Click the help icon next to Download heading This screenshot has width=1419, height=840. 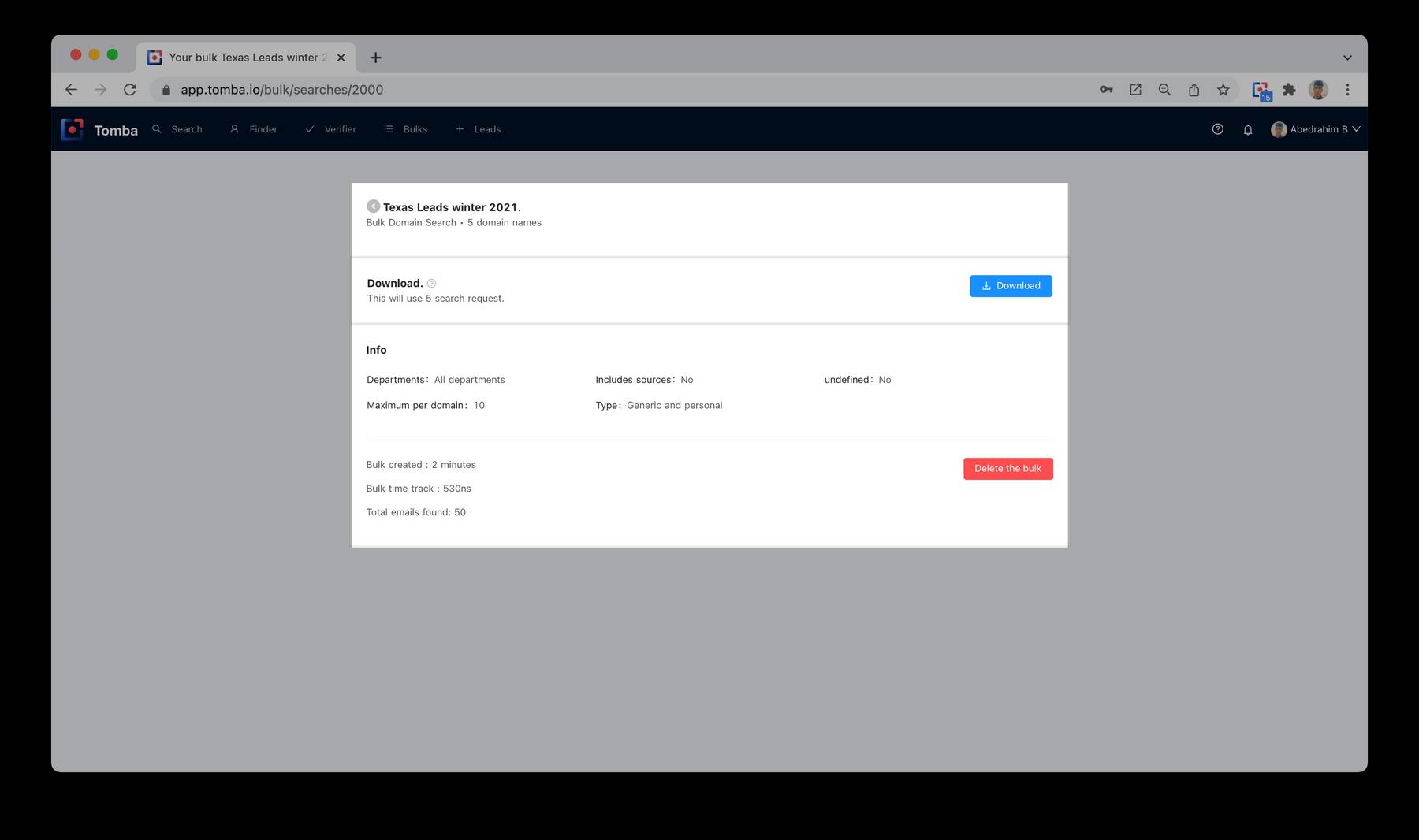[431, 284]
